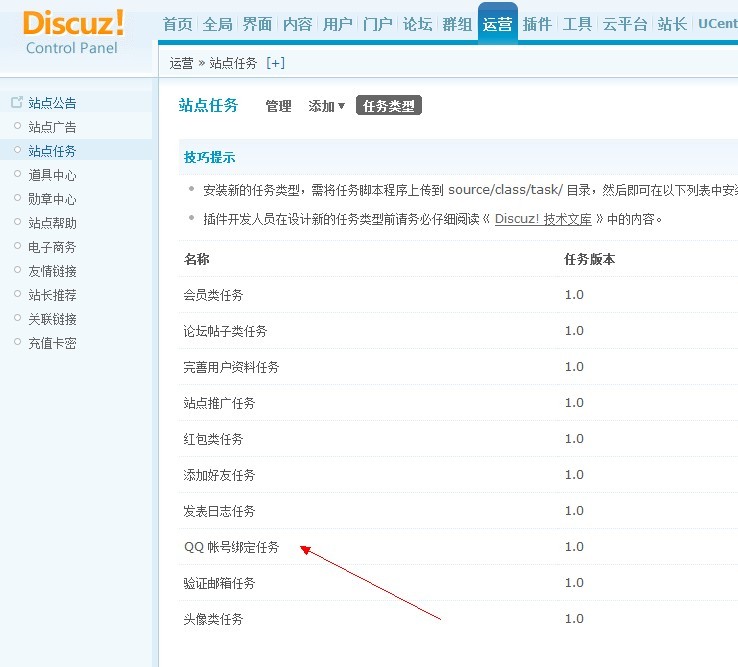Click the QQ 帐号绑定任务 row name
Image resolution: width=738 pixels, height=667 pixels.
click(x=232, y=547)
